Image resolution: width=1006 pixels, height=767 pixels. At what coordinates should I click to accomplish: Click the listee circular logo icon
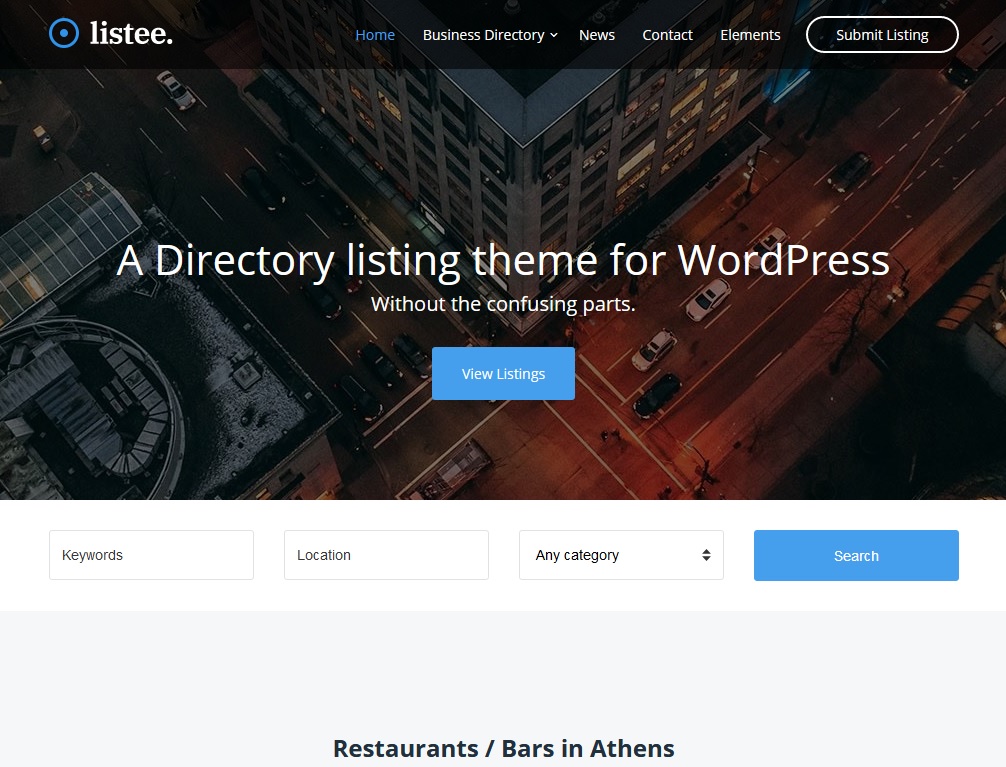click(64, 33)
